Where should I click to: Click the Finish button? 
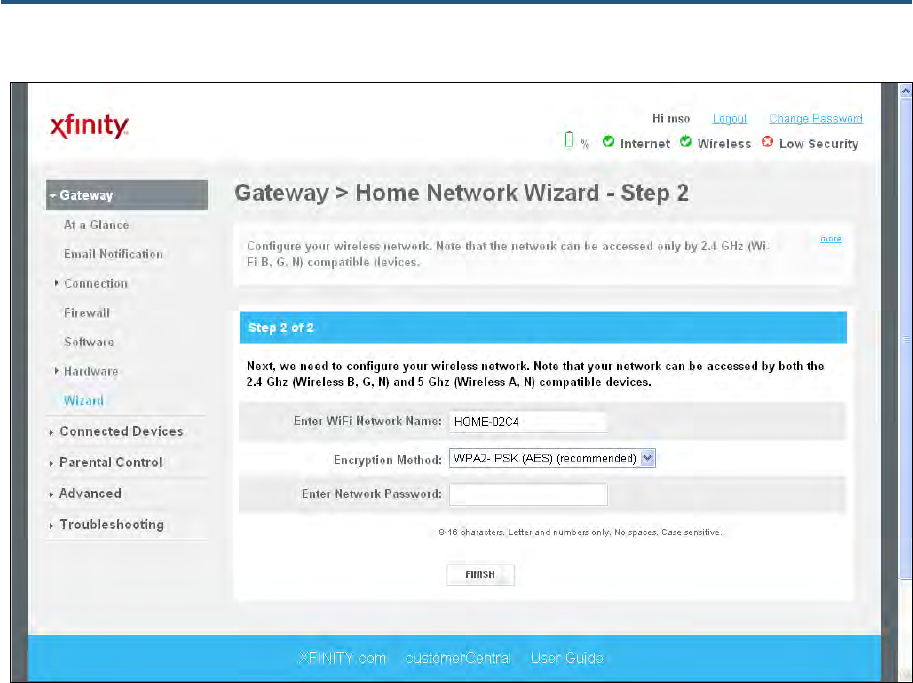point(480,575)
